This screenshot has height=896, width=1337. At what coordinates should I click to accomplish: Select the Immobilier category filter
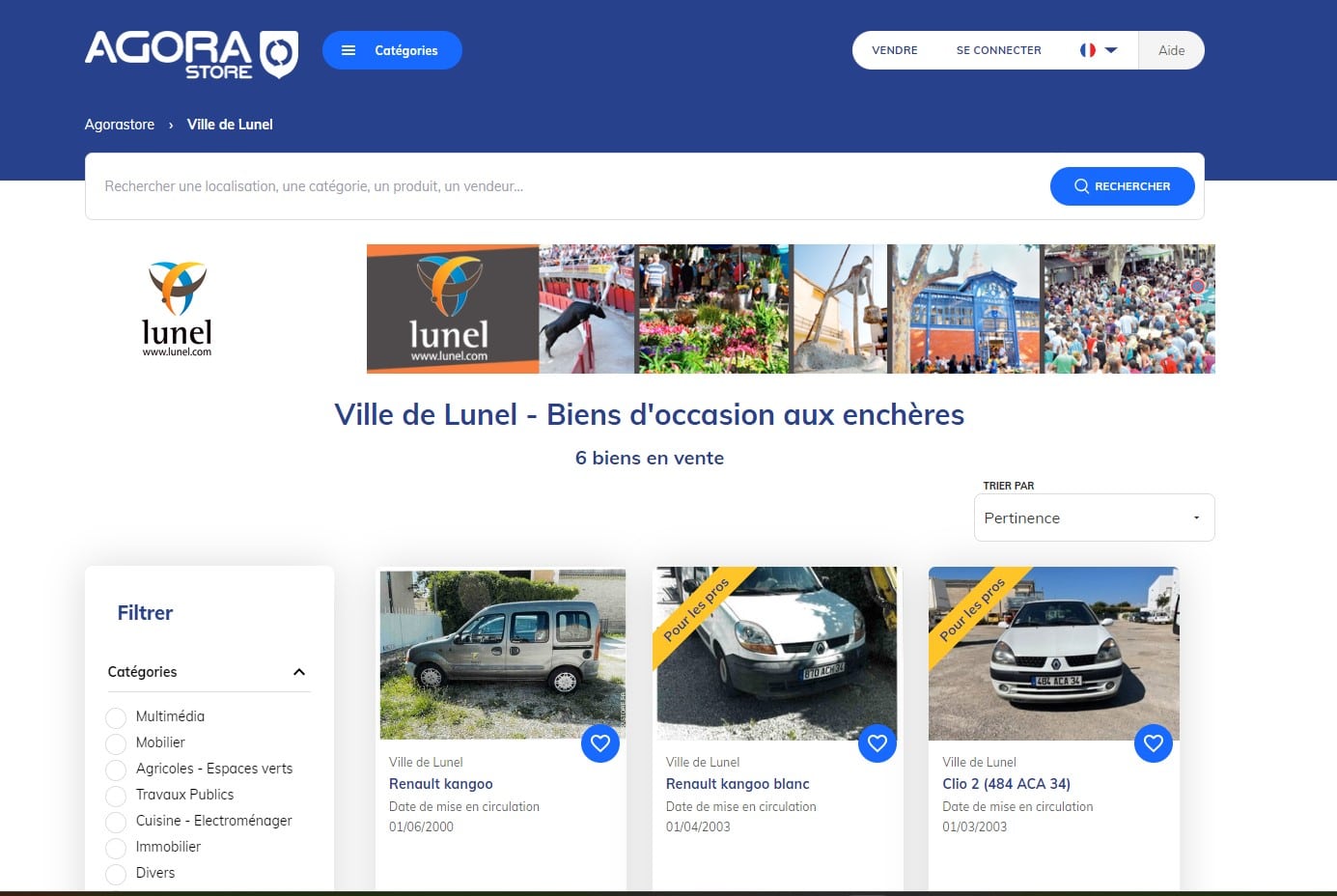[116, 848]
